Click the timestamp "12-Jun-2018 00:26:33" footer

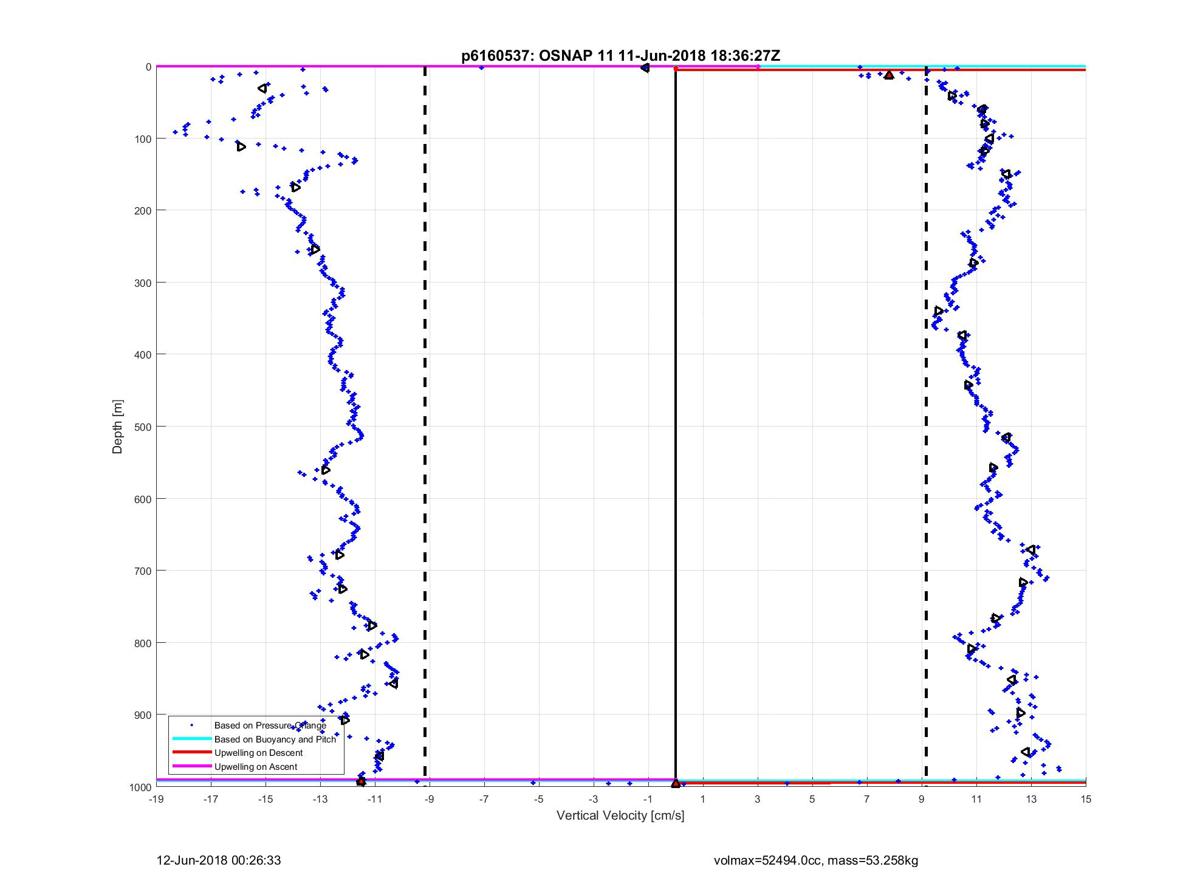coord(219,859)
